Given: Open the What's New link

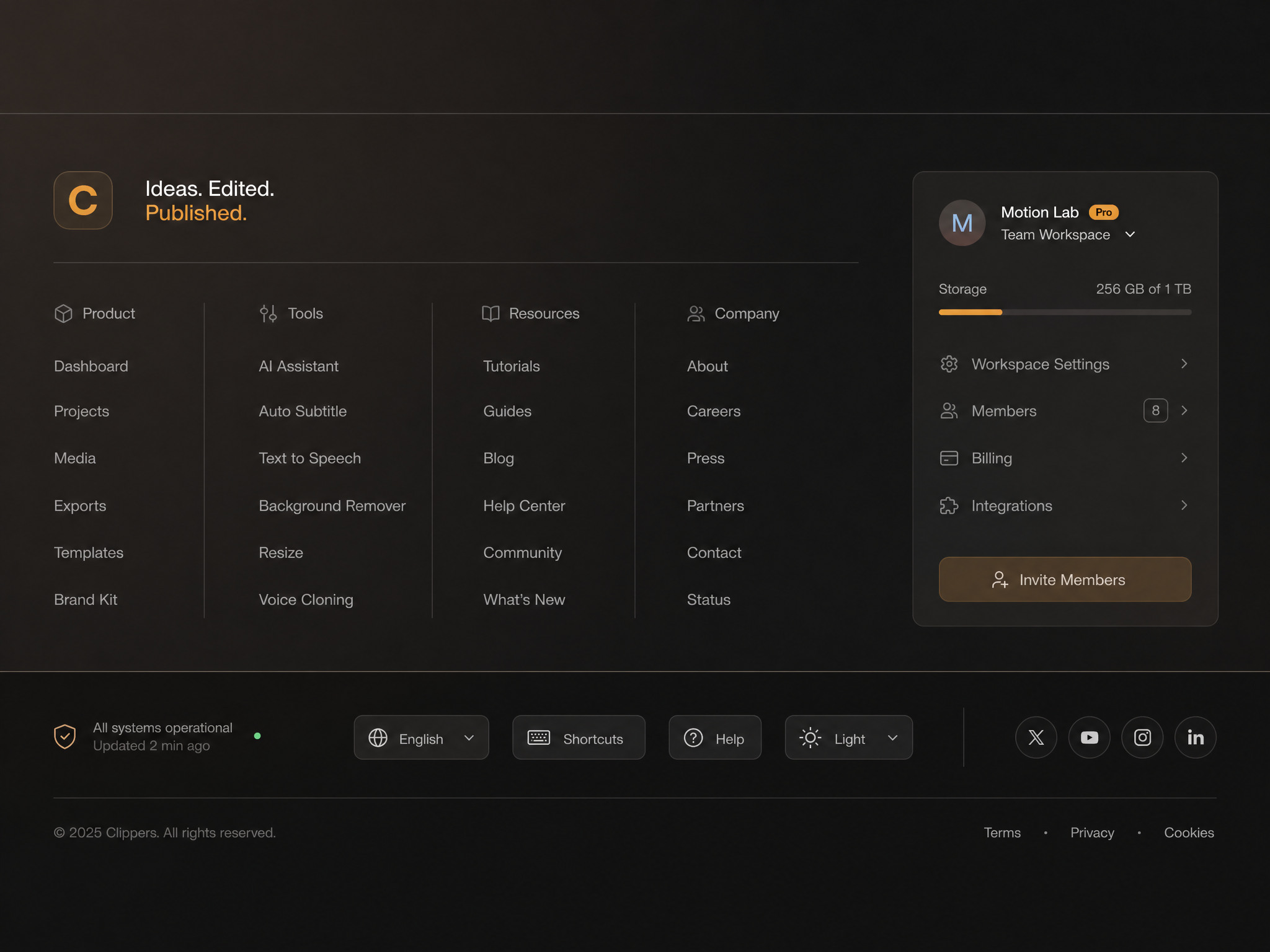Looking at the screenshot, I should pos(524,600).
